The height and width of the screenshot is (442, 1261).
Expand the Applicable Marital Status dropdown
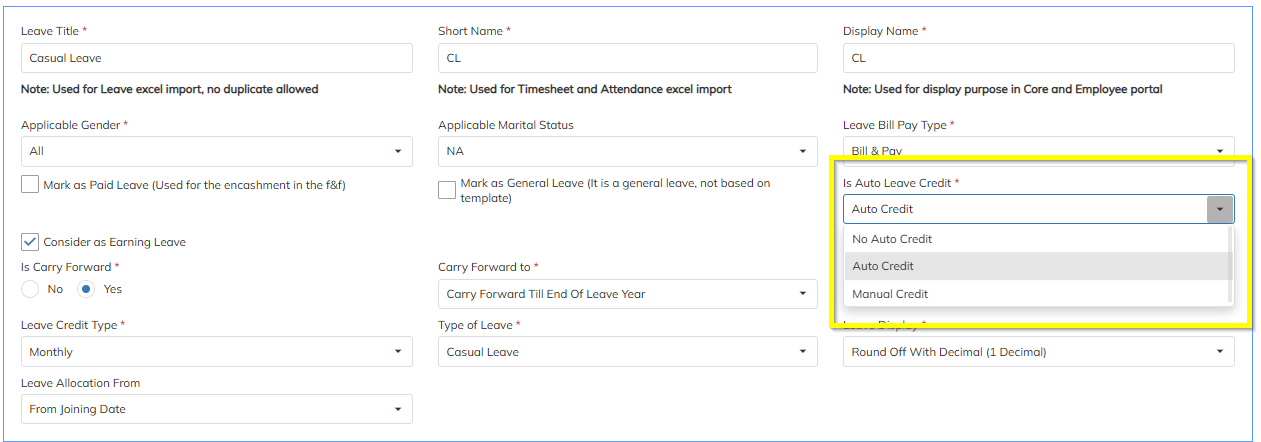click(x=627, y=151)
